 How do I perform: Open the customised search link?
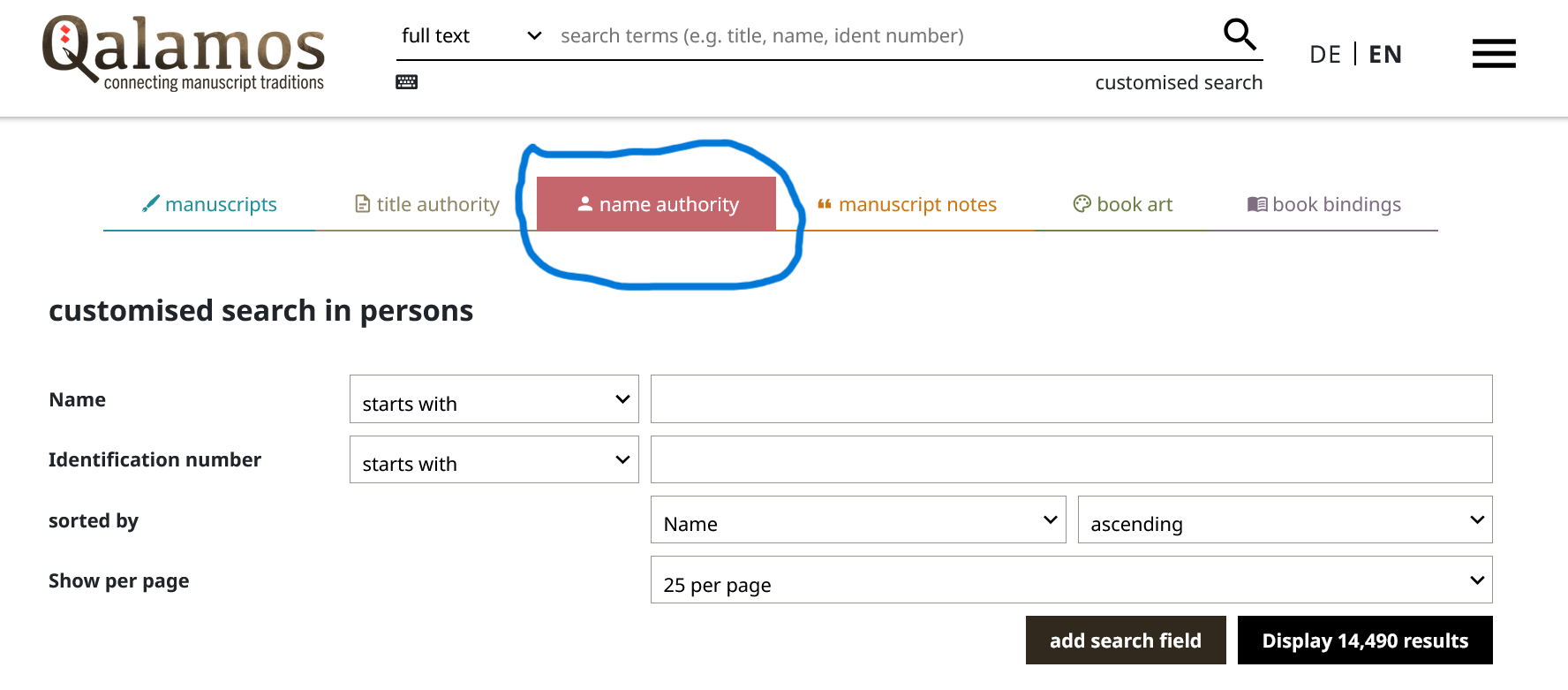1178,83
